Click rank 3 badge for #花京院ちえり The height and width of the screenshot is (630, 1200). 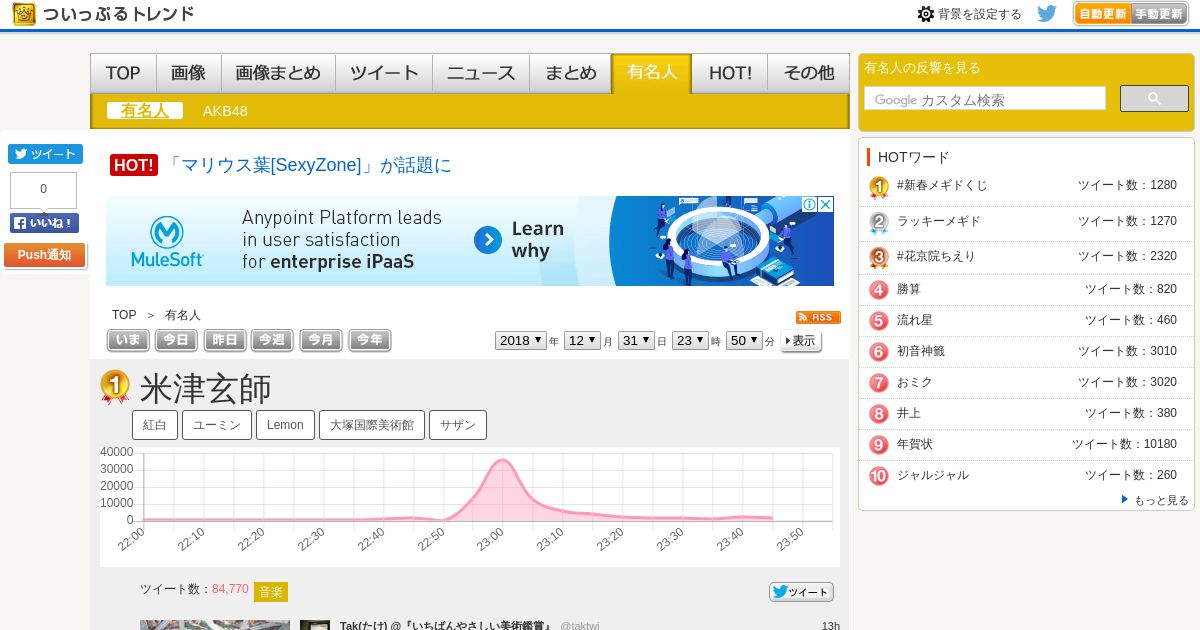click(x=879, y=257)
